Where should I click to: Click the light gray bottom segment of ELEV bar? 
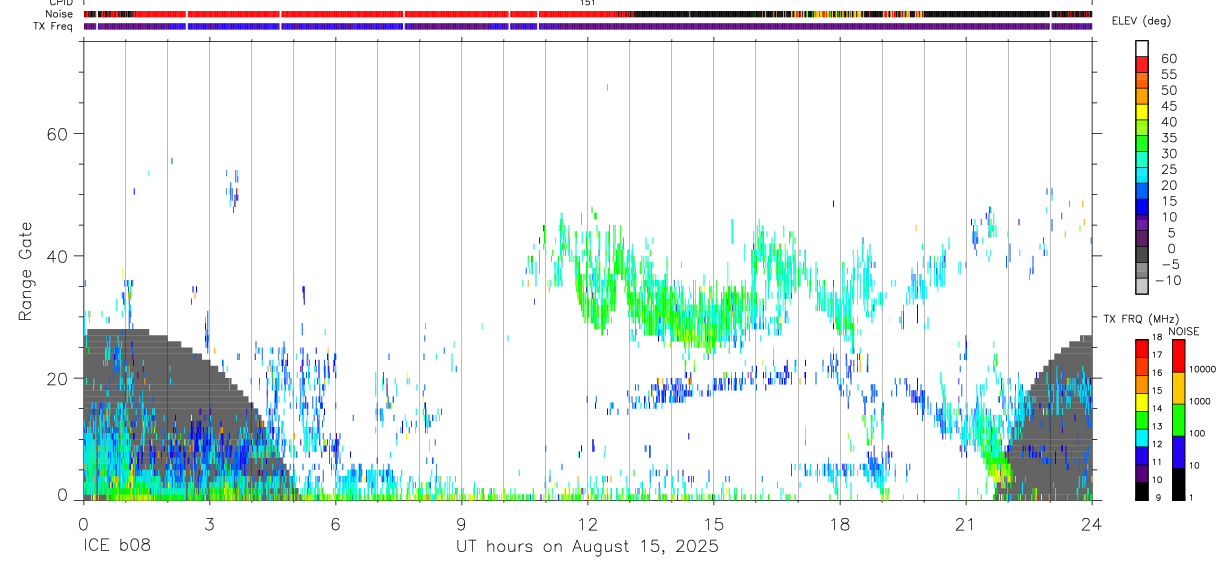point(1142,286)
